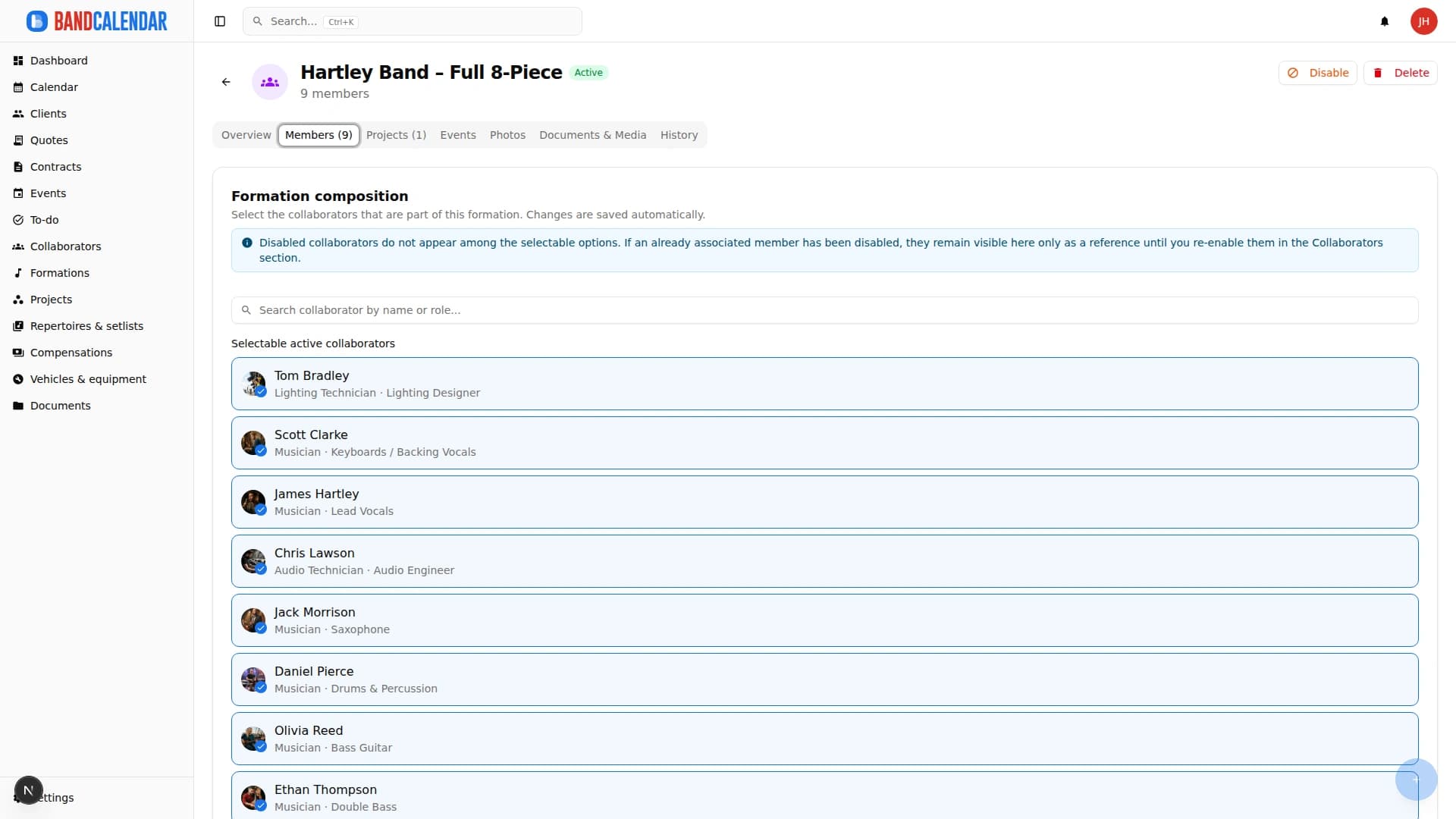Click the '9 members' subtitle
The height and width of the screenshot is (819, 1456).
coord(334,94)
